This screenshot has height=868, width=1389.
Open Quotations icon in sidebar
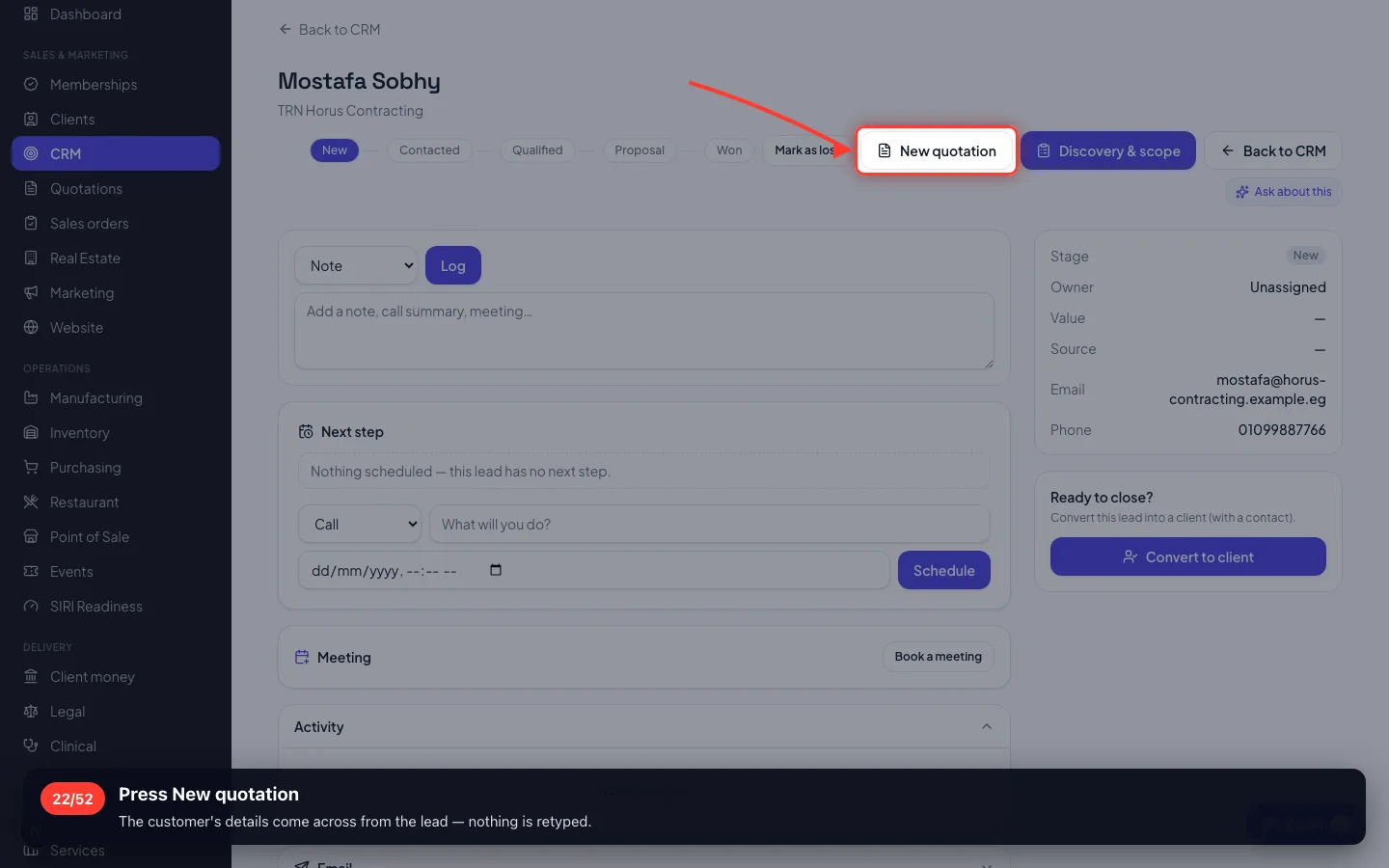[x=31, y=189]
